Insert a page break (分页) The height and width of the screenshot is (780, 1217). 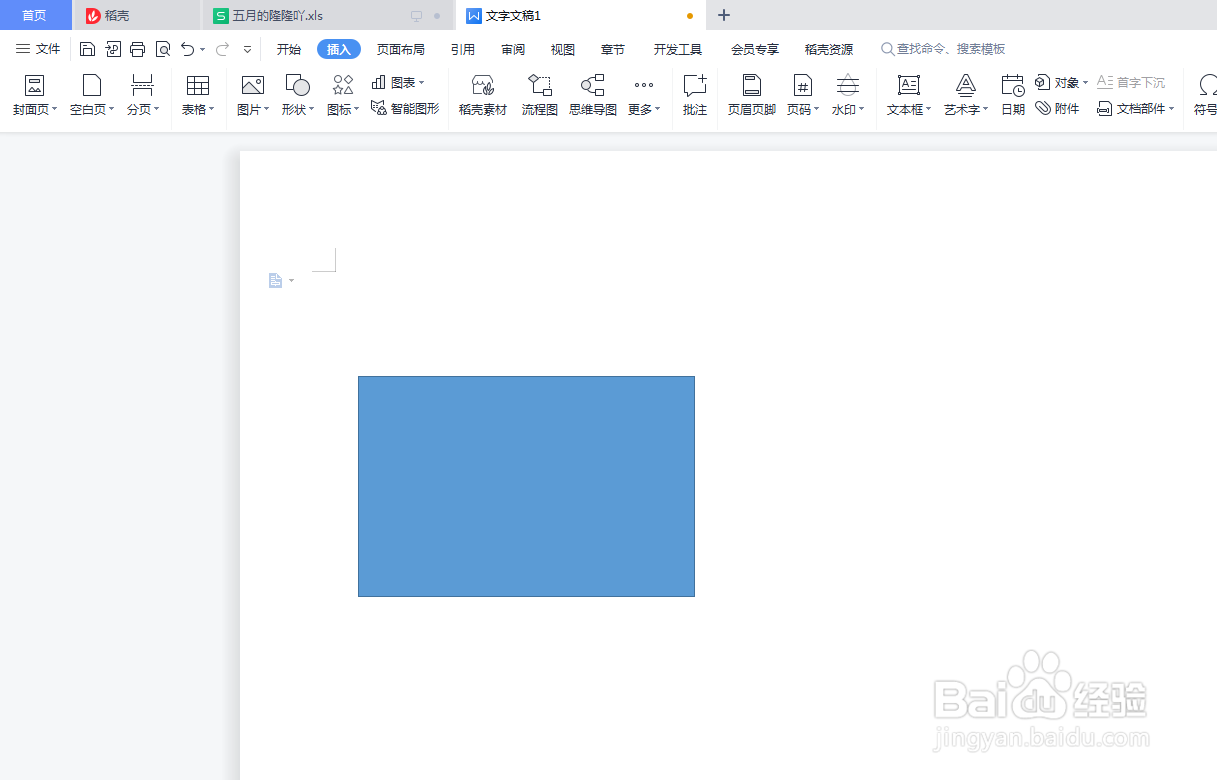[x=143, y=95]
